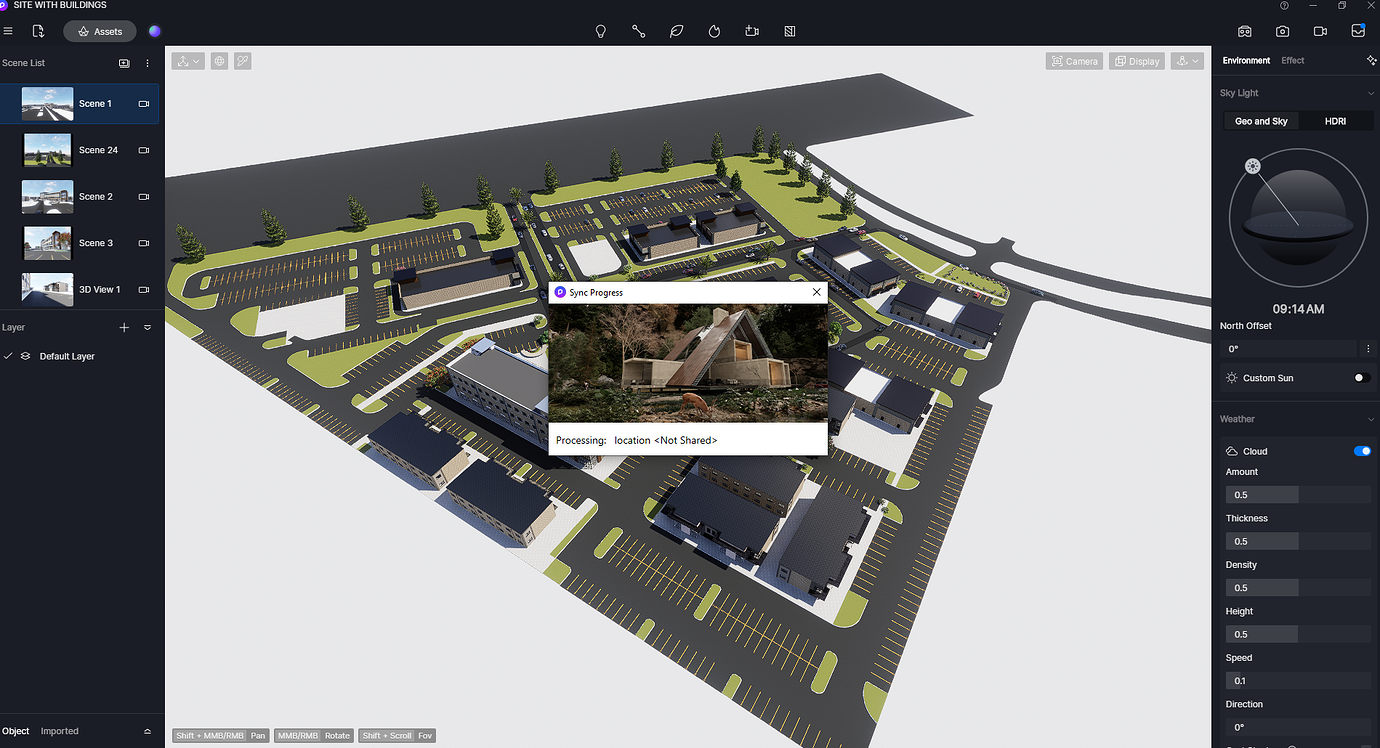Open the vegetation painting tool
This screenshot has width=1380, height=748.
pyautogui.click(x=676, y=31)
